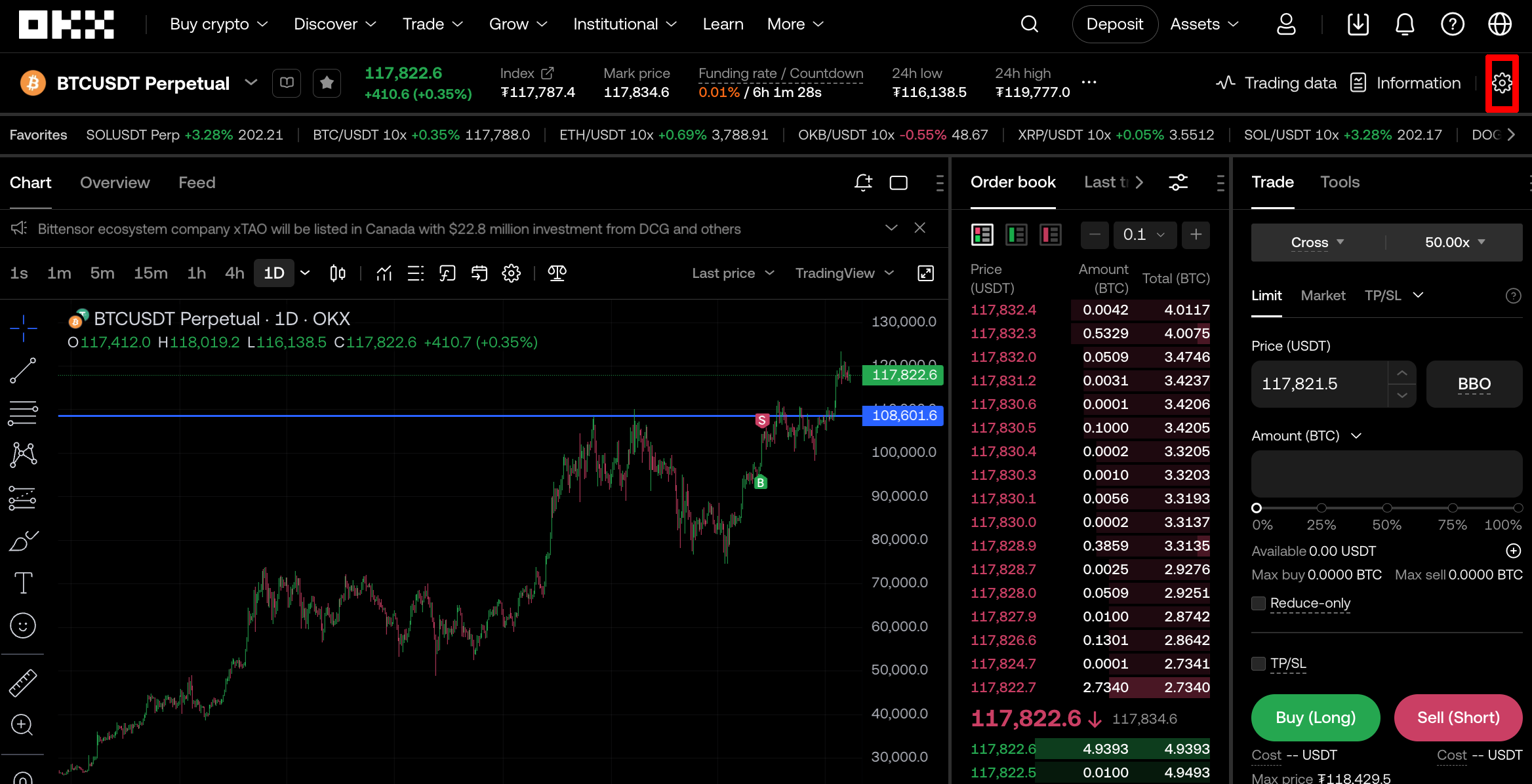
Task: Open order book filter settings icon
Action: click(1178, 182)
